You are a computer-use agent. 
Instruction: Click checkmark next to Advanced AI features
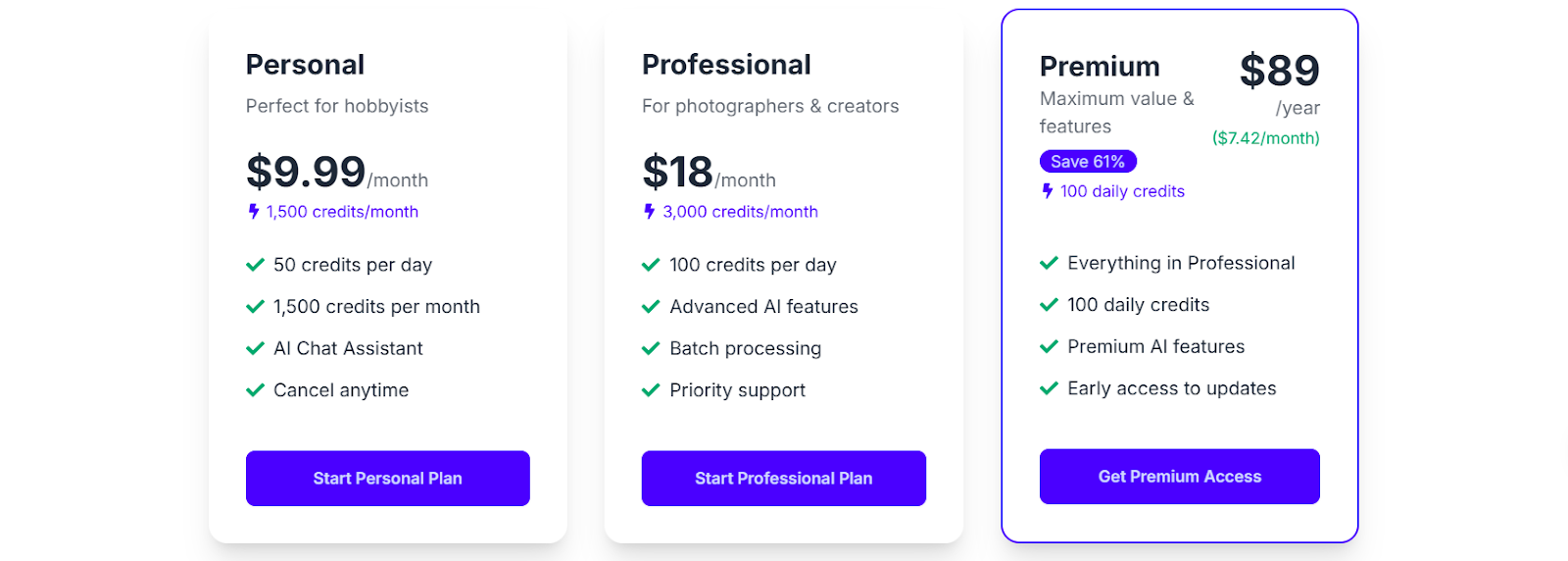(651, 307)
